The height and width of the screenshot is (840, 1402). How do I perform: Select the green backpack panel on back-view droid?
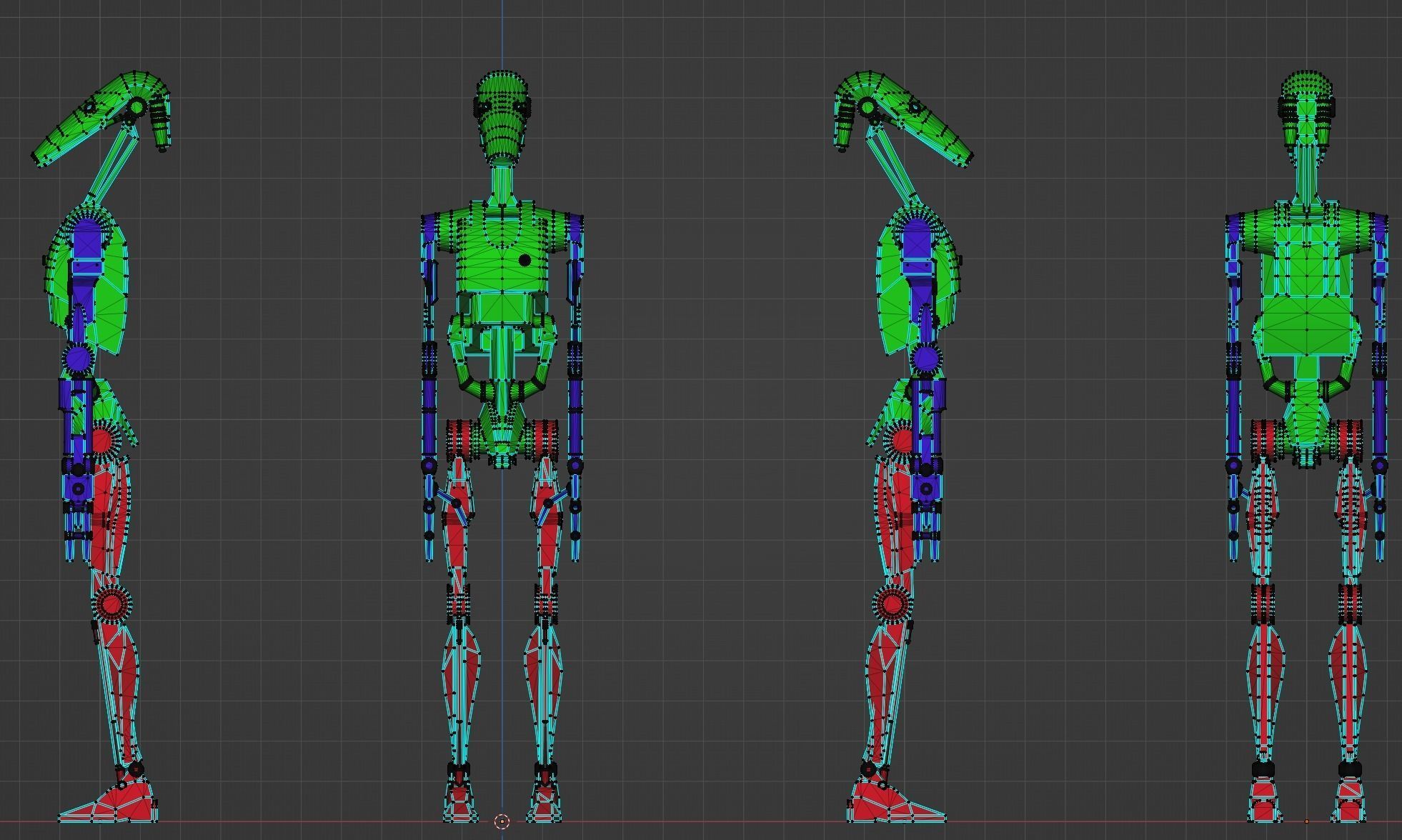[1307, 289]
